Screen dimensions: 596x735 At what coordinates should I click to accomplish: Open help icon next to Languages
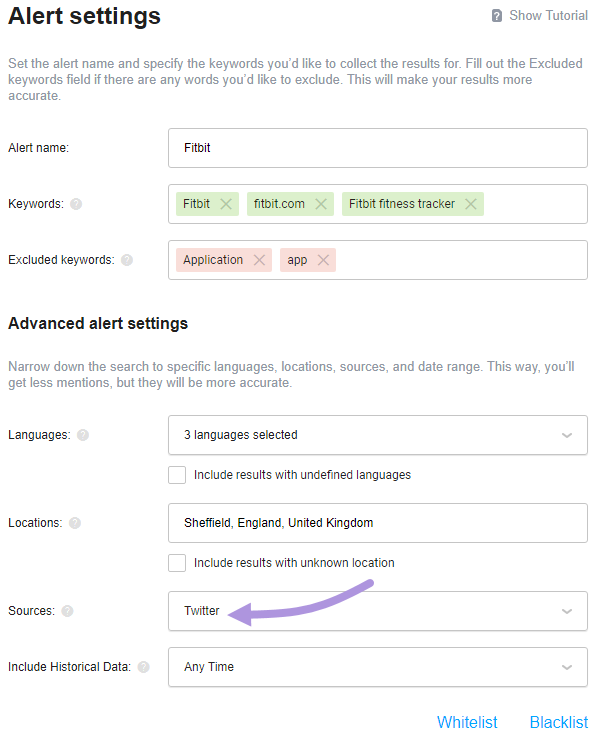pos(83,435)
